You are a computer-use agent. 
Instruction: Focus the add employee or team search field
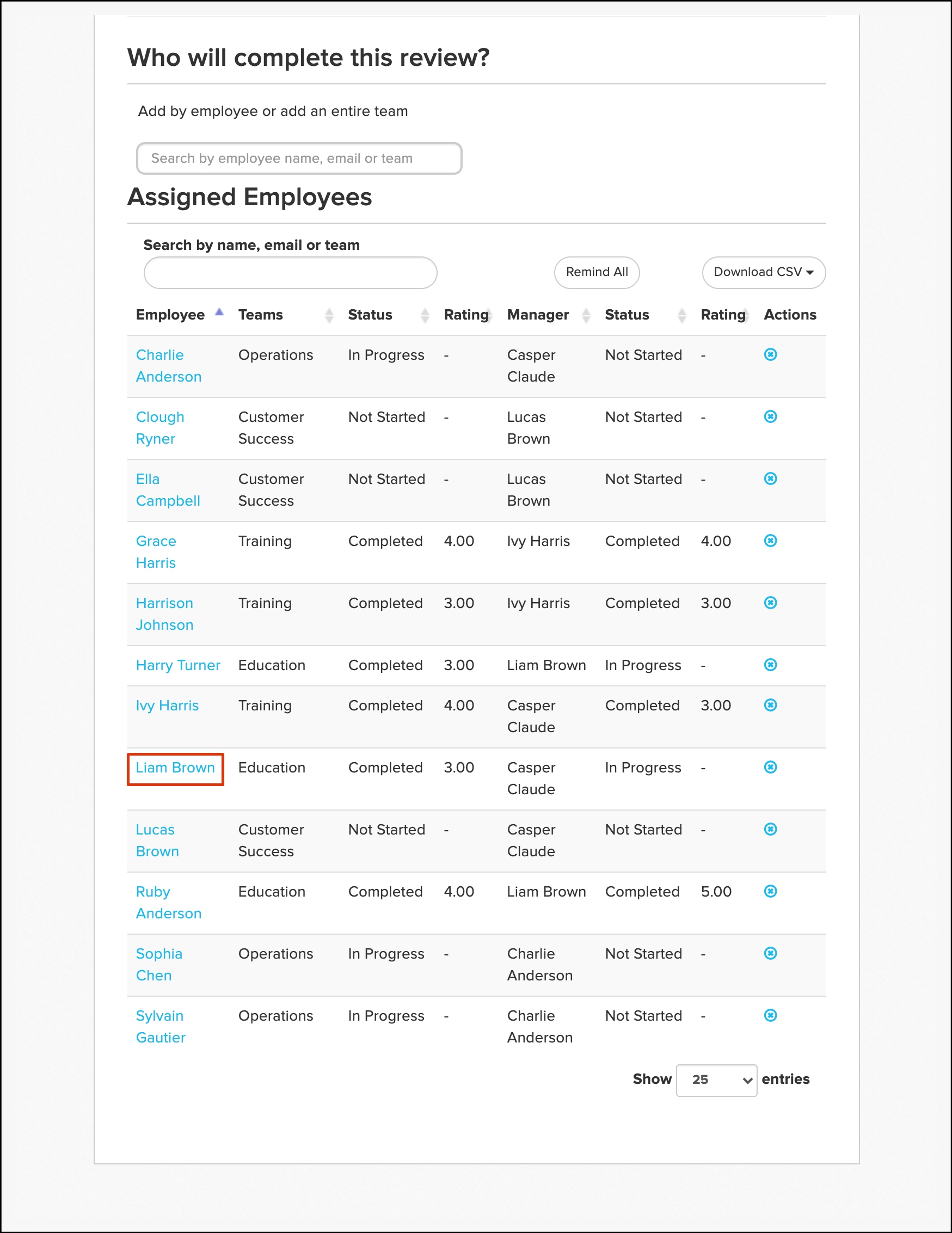(x=299, y=158)
